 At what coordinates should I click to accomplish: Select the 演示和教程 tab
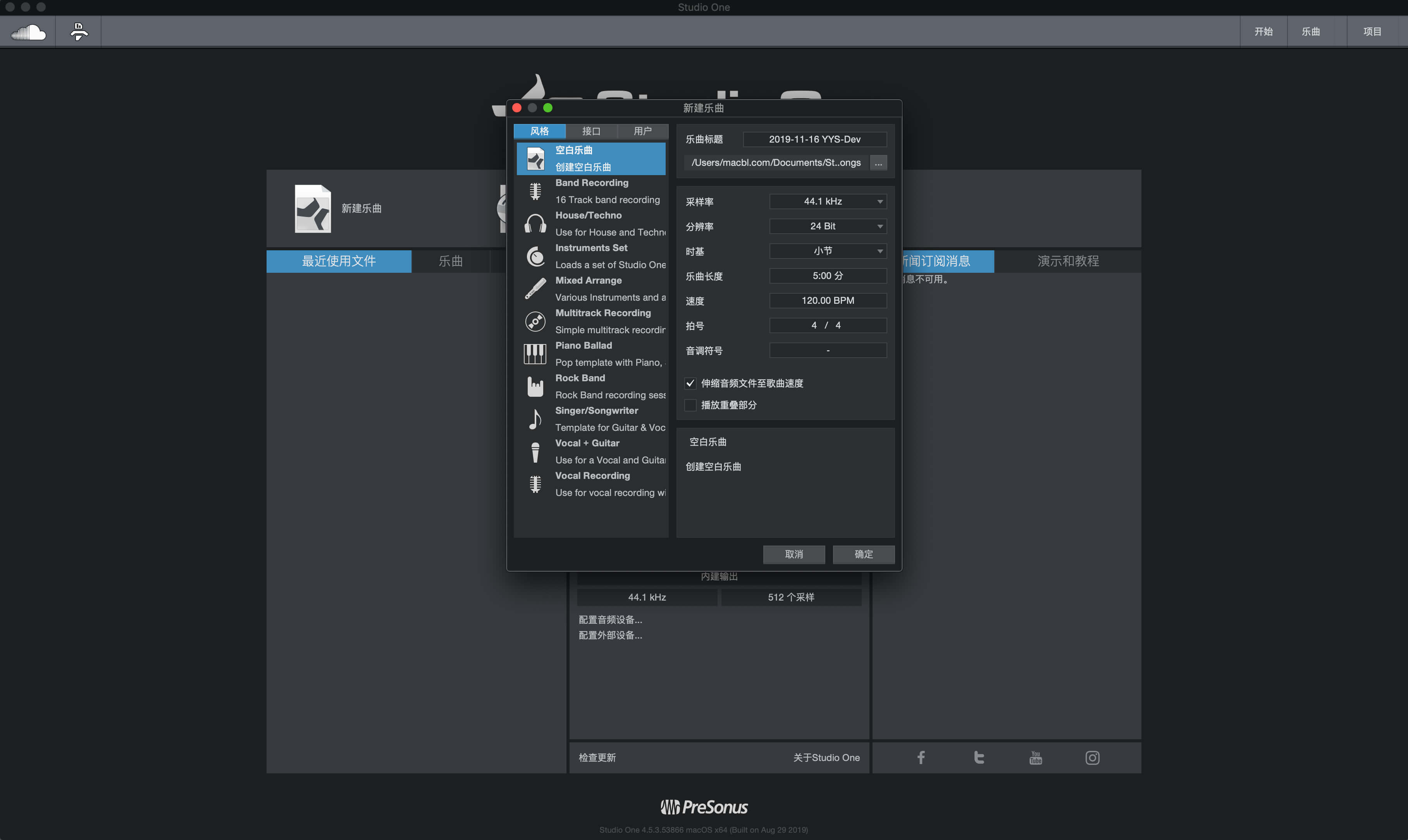click(x=1068, y=261)
